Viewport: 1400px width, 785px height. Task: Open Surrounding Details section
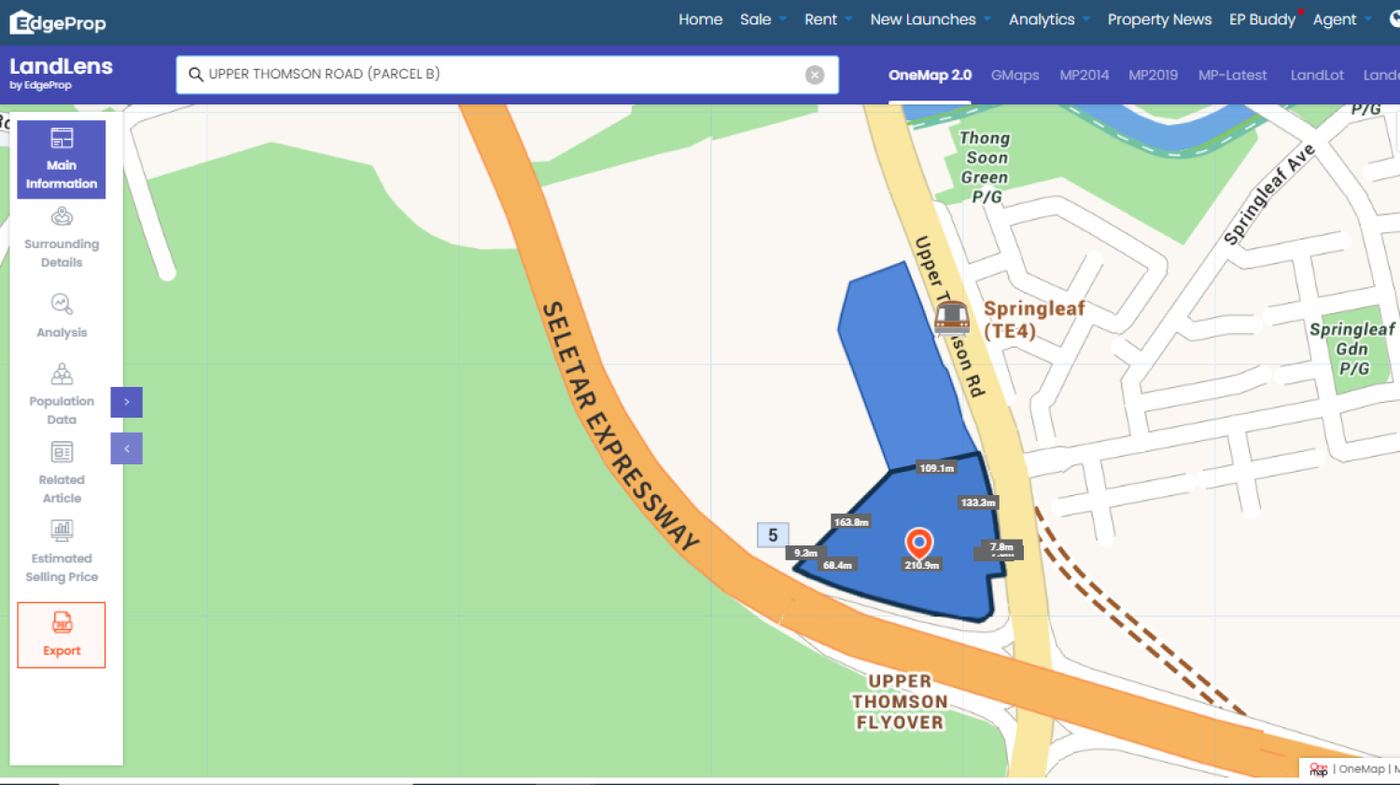pyautogui.click(x=61, y=237)
